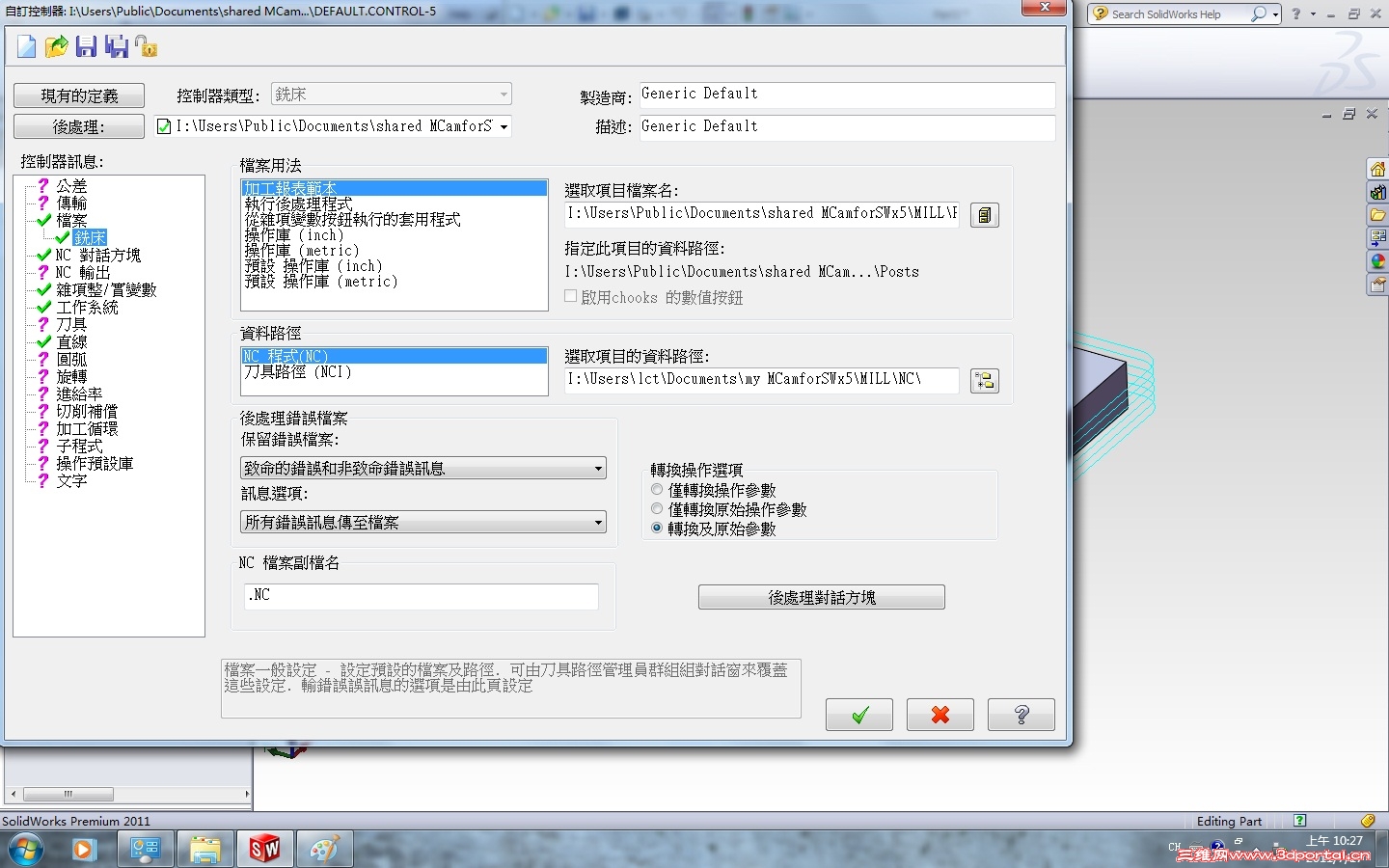This screenshot has height=868, width=1389.
Task: Click the folder tree icon beside 選取項目的資料路徑
Action: point(984,381)
